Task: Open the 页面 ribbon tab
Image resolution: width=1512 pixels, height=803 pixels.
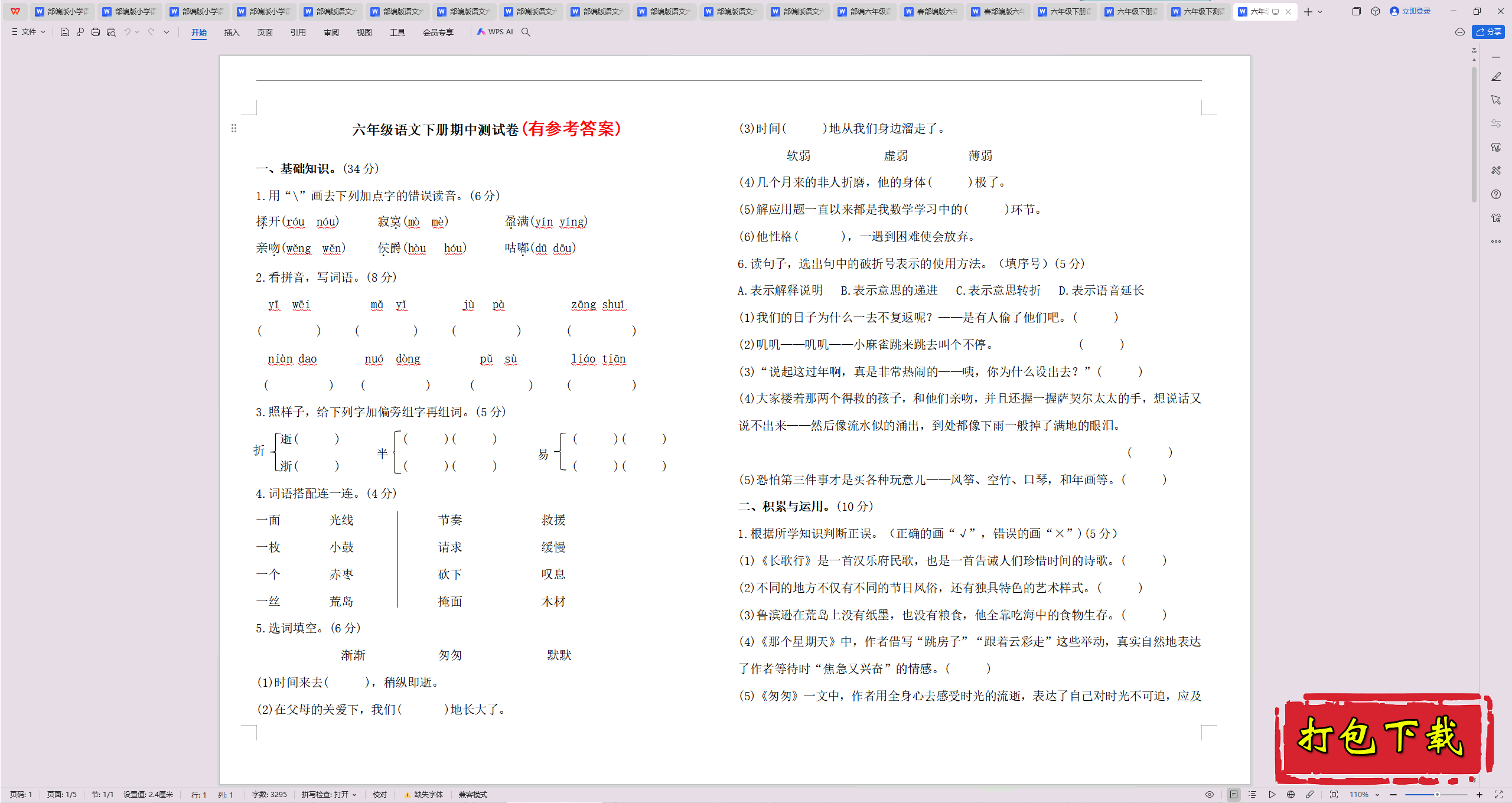Action: 265,32
